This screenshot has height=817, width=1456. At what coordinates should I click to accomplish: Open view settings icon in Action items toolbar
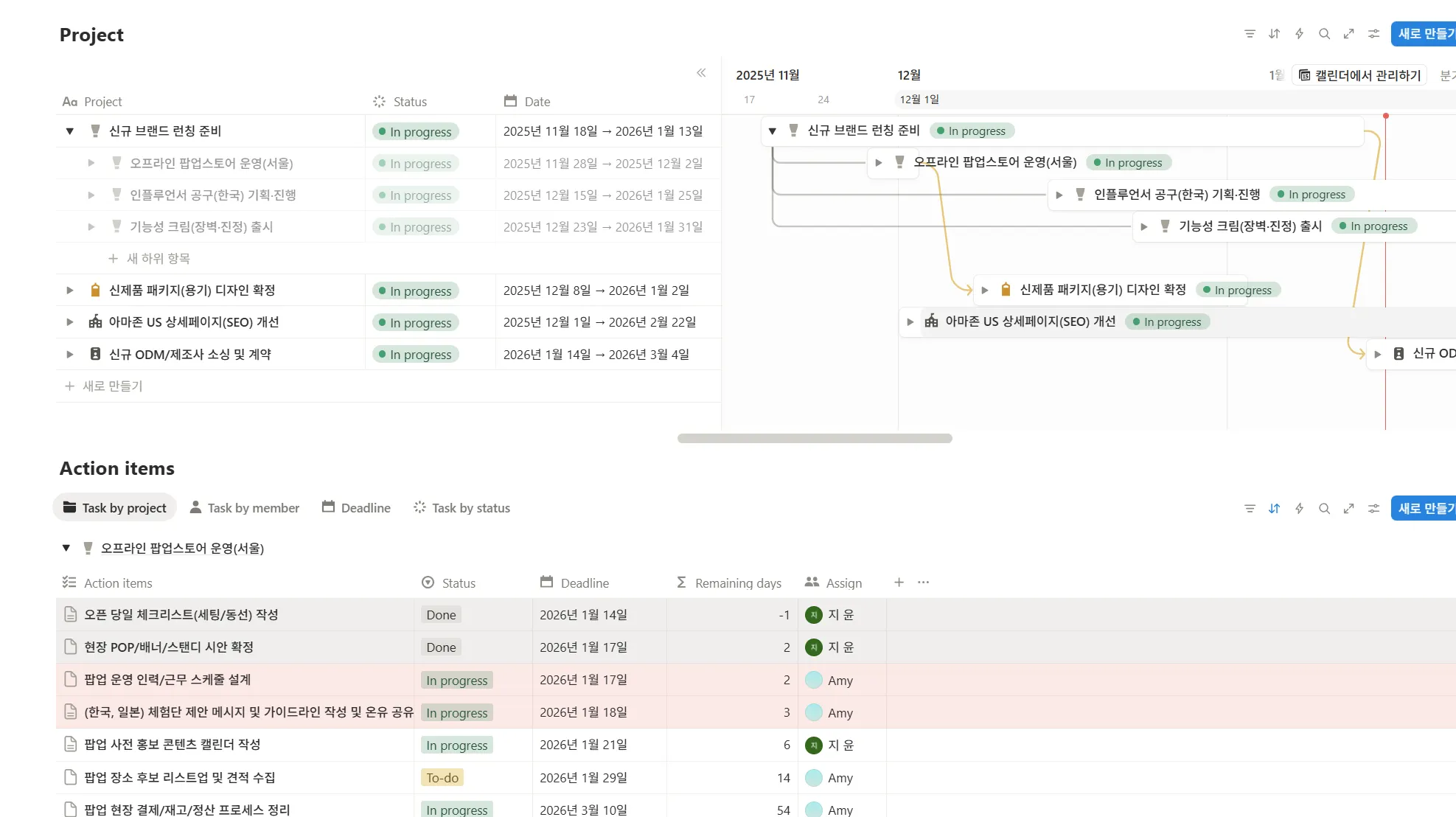[x=1373, y=509]
